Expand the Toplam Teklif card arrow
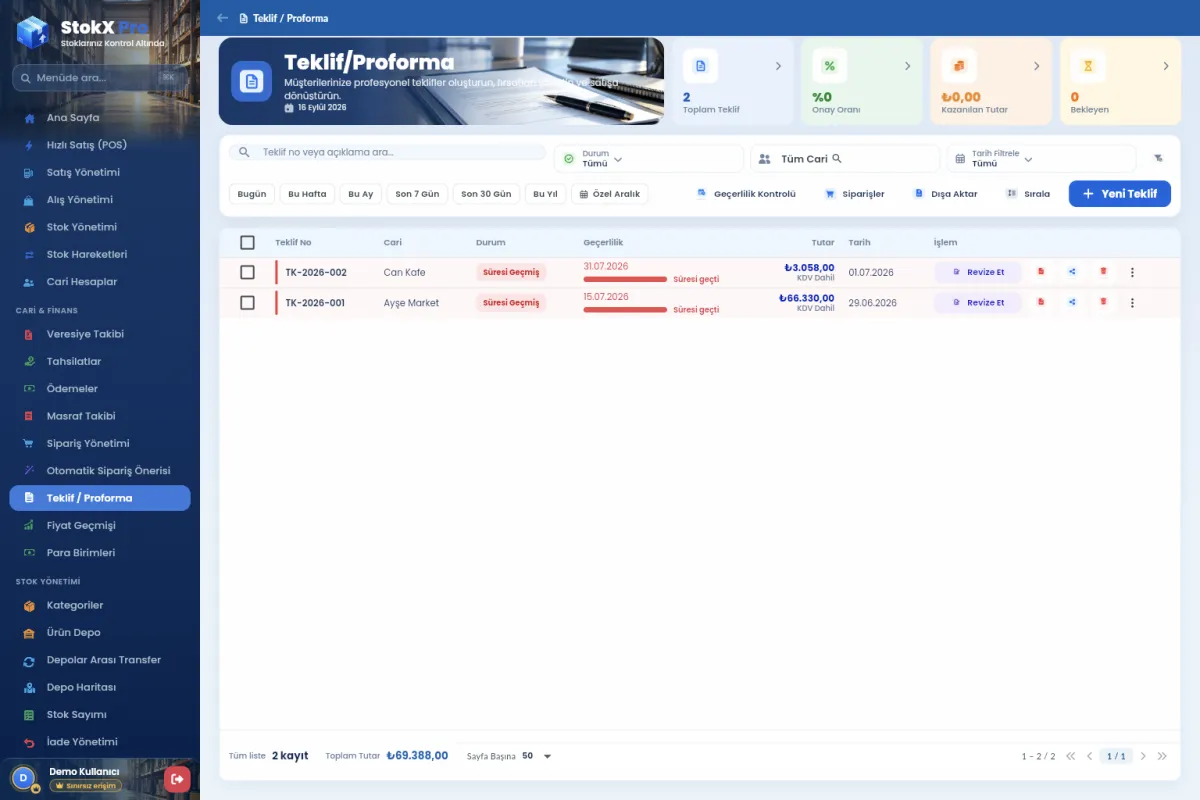The width and height of the screenshot is (1200, 800). click(x=778, y=66)
